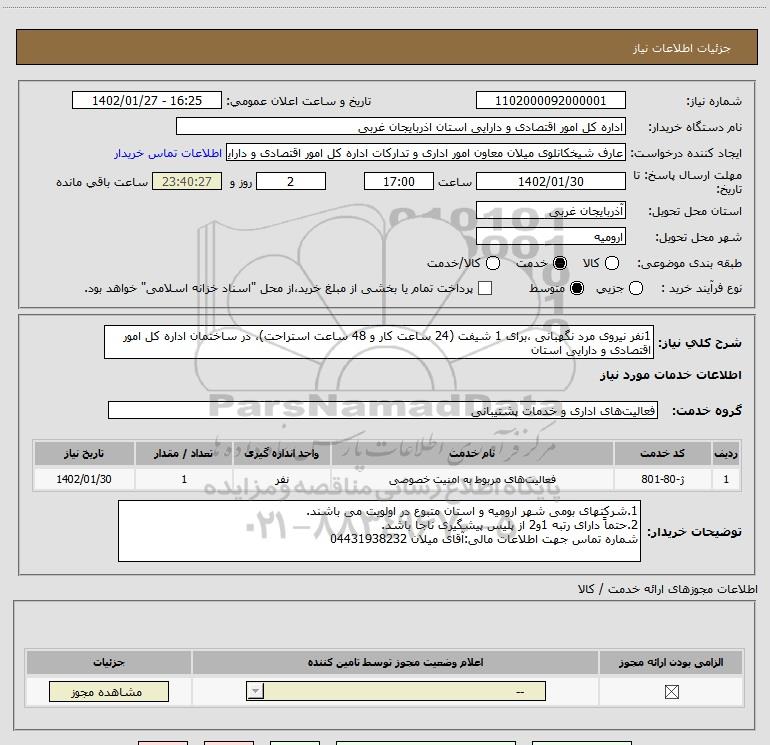Click the واحد اندازه گیری column header
The image size is (770, 745).
[x=281, y=453]
